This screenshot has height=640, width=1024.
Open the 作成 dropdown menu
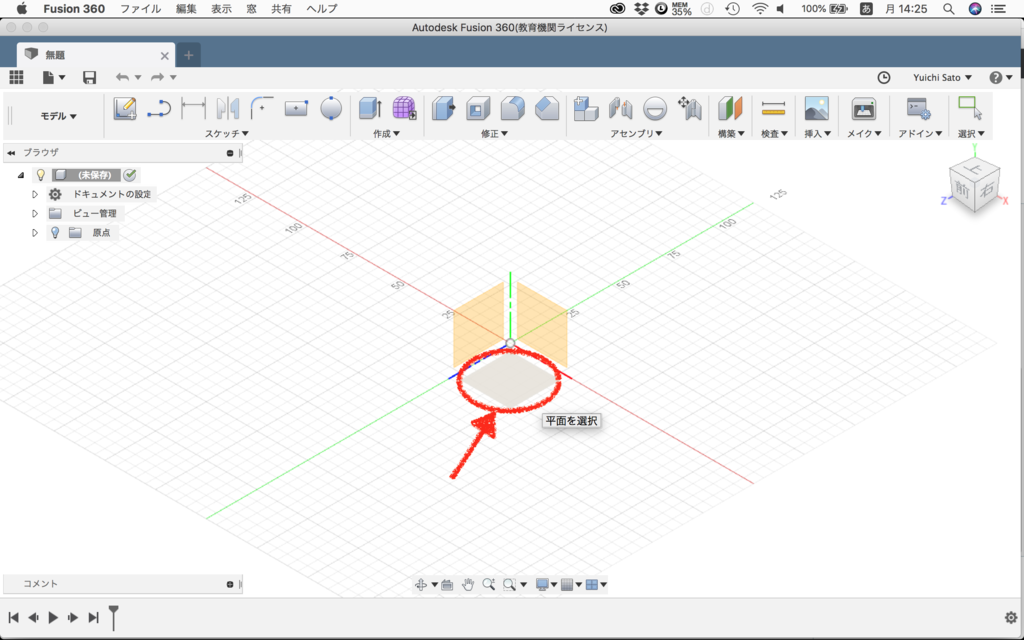tap(387, 133)
